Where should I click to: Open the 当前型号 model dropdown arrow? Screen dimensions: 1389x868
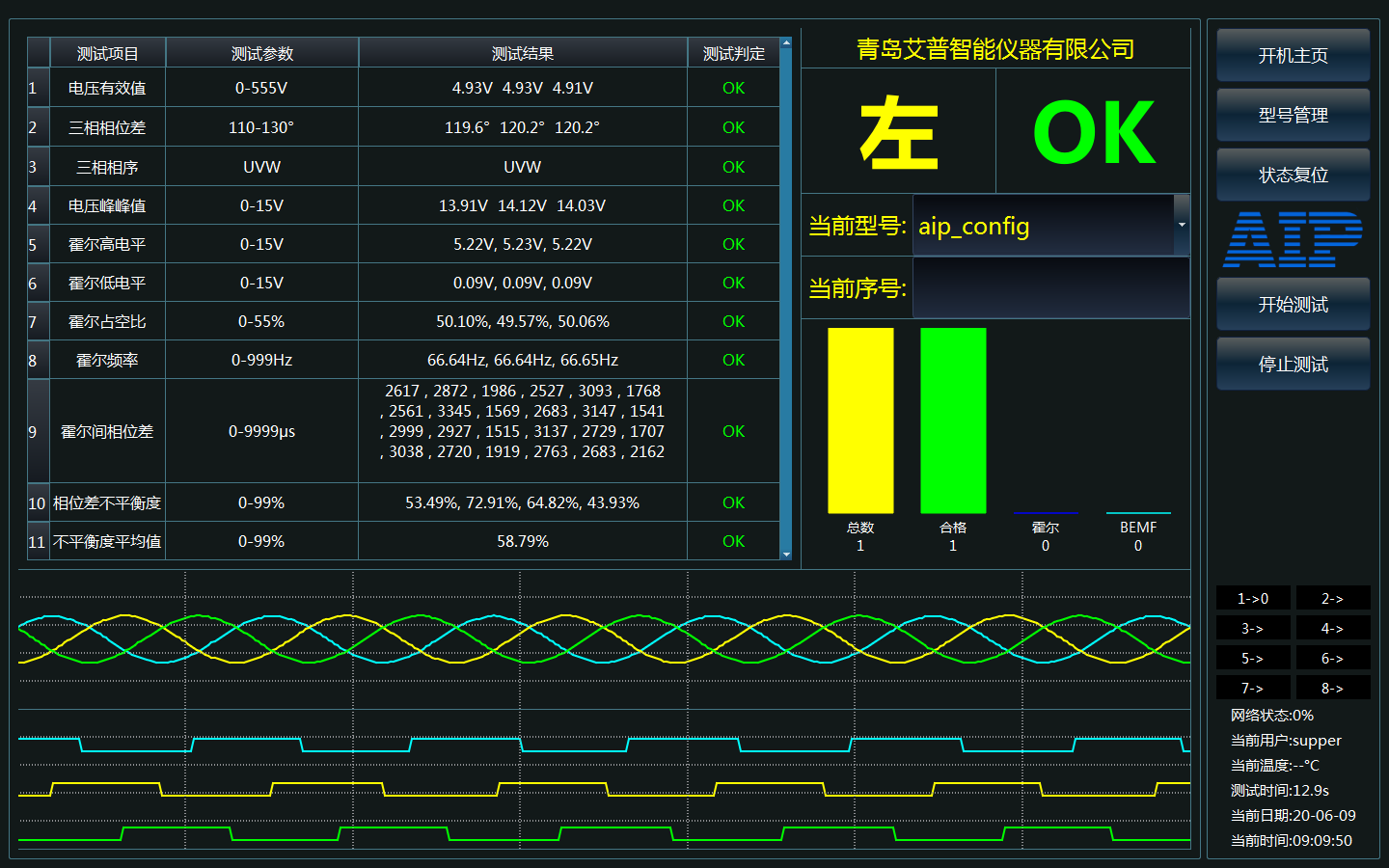tap(1181, 225)
